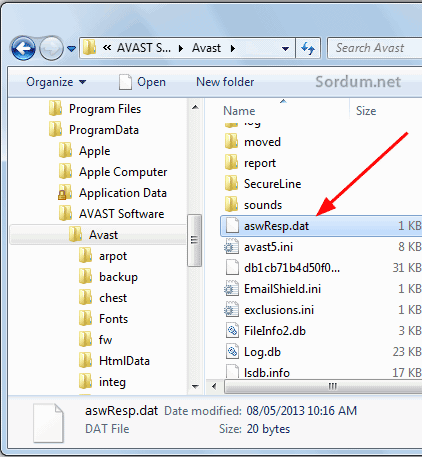Click the 31 KB size cell

407,268
